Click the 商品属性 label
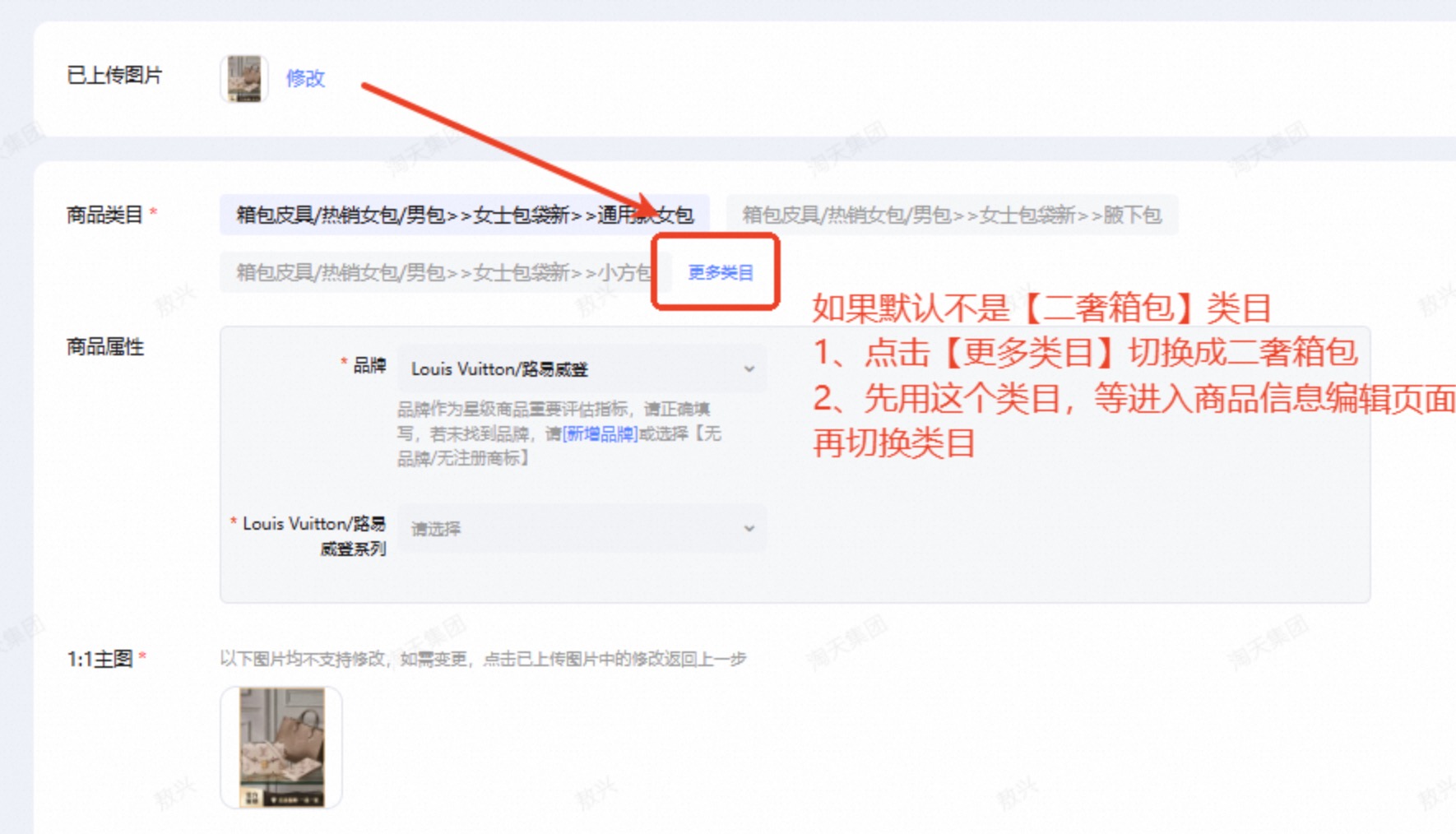Image resolution: width=1456 pixels, height=834 pixels. pyautogui.click(x=105, y=347)
